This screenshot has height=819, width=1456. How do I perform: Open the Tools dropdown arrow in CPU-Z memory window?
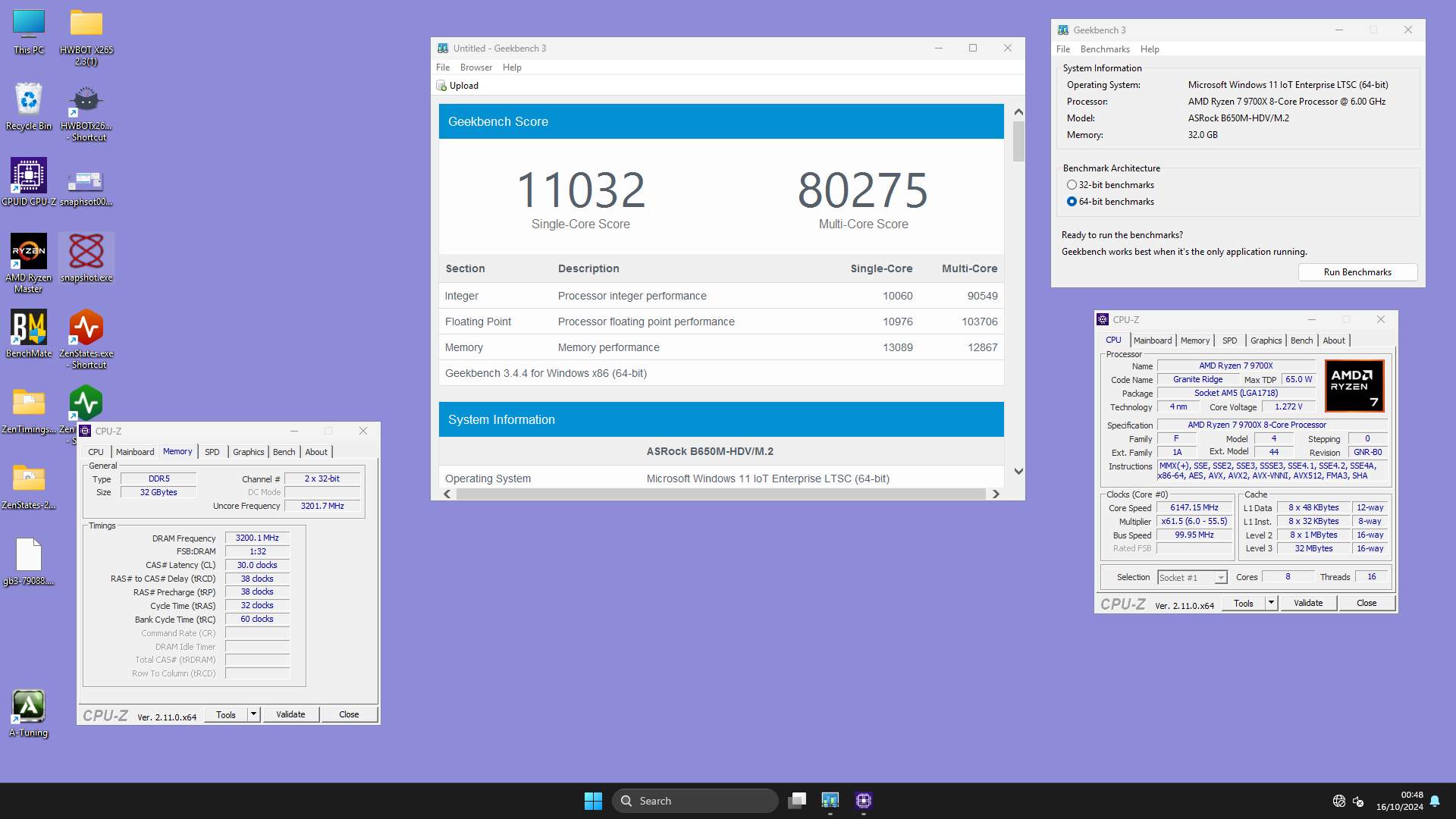[x=253, y=714]
